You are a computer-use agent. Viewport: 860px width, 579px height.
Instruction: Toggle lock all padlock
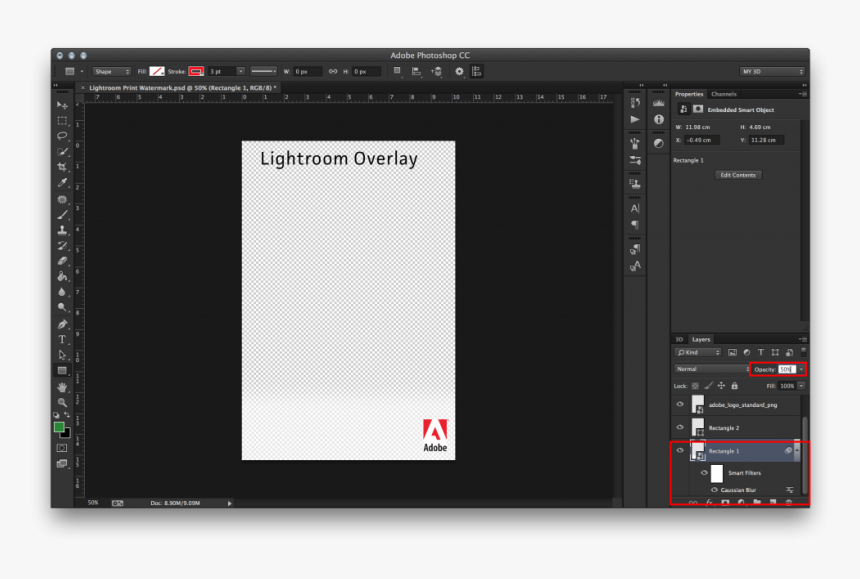tap(734, 386)
